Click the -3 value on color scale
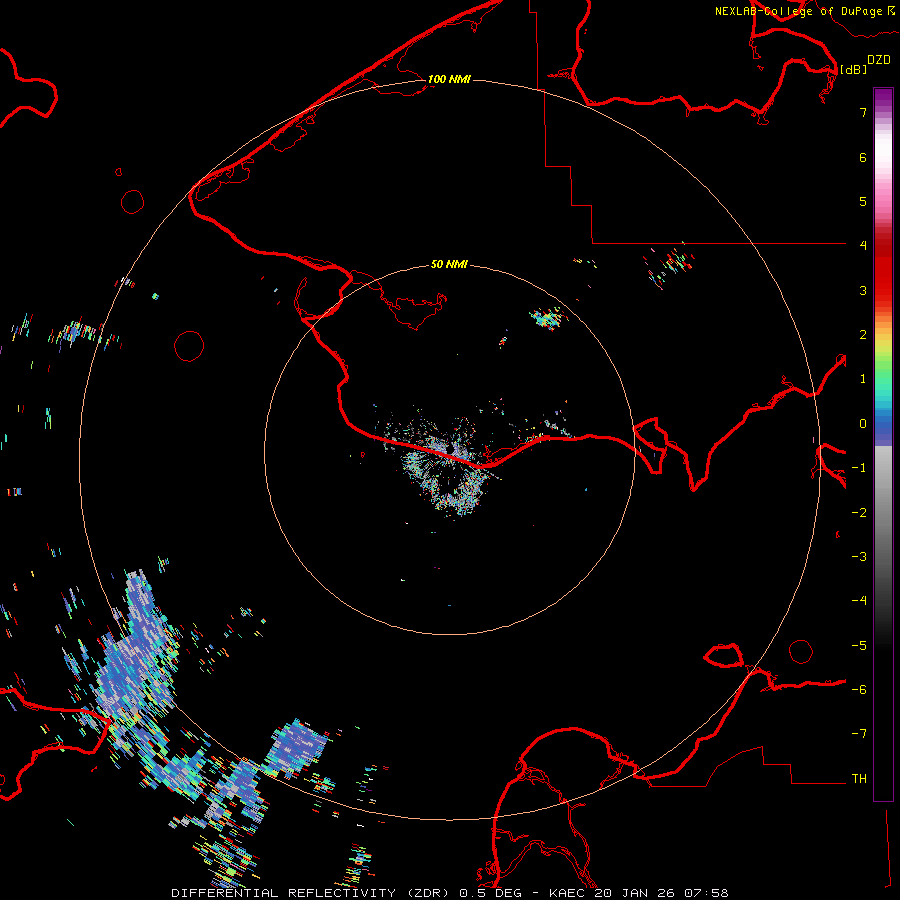The height and width of the screenshot is (900, 900). (x=859, y=557)
